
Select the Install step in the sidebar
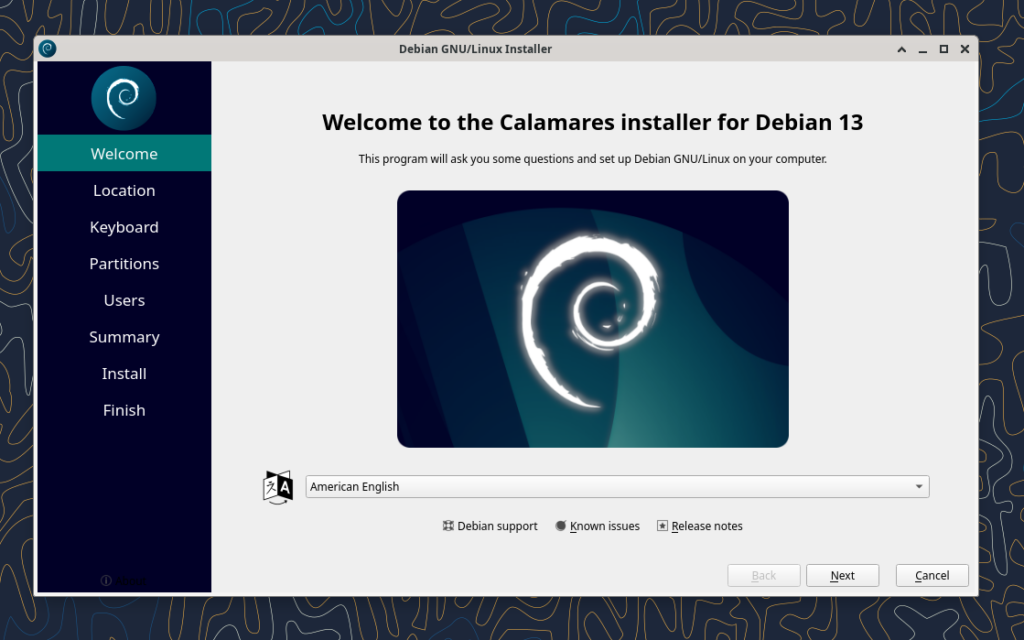tap(124, 373)
